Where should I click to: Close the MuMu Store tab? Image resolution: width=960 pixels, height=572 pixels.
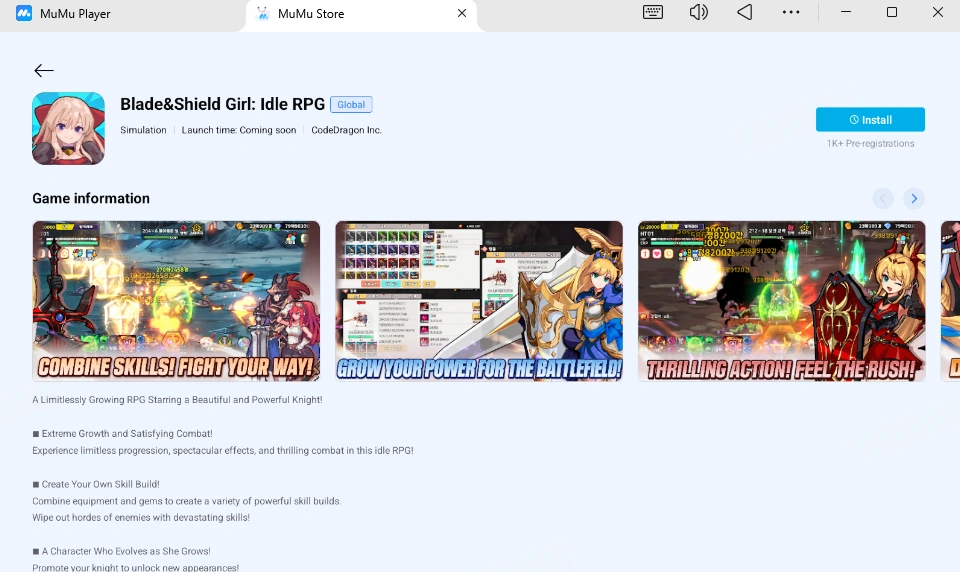tap(462, 13)
